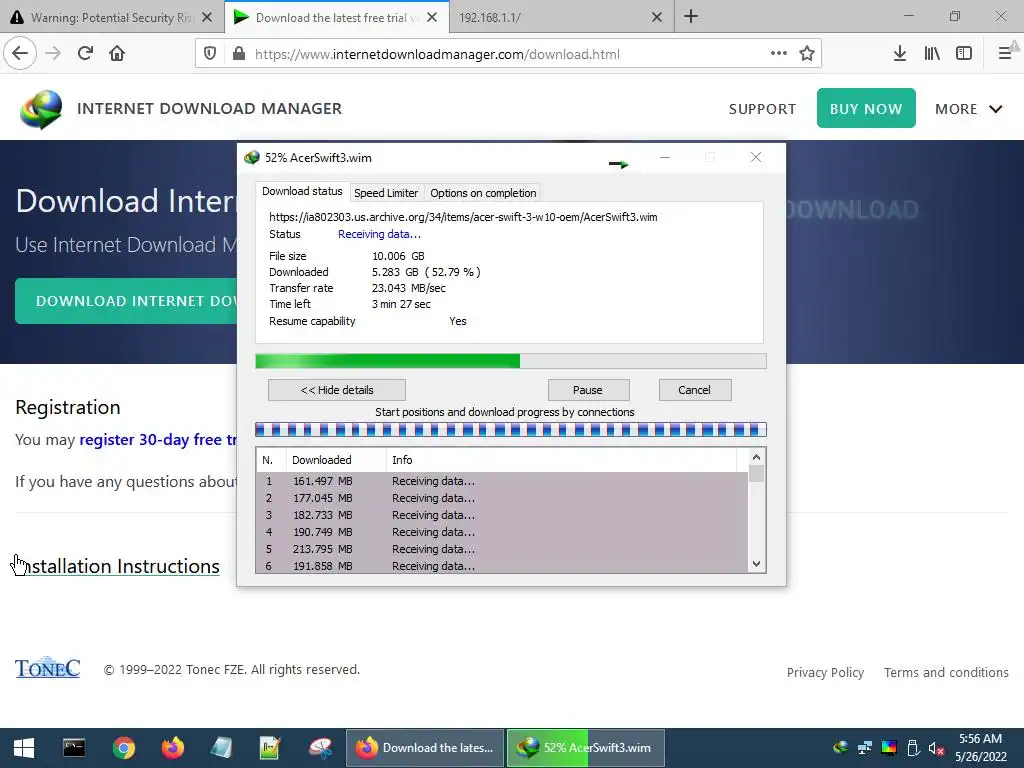
Task: Click the connections list scroll down arrow
Action: tap(756, 564)
